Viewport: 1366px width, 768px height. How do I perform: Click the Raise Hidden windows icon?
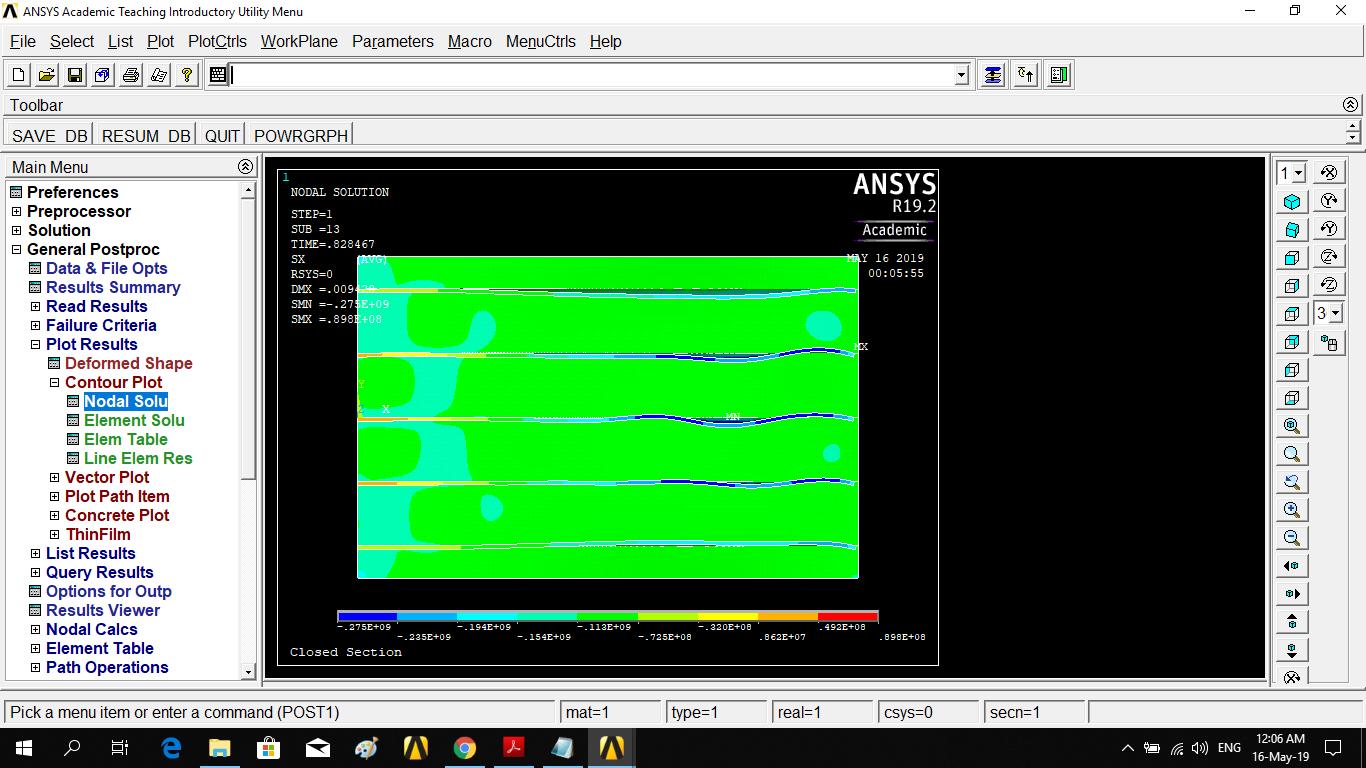pyautogui.click(x=992, y=75)
